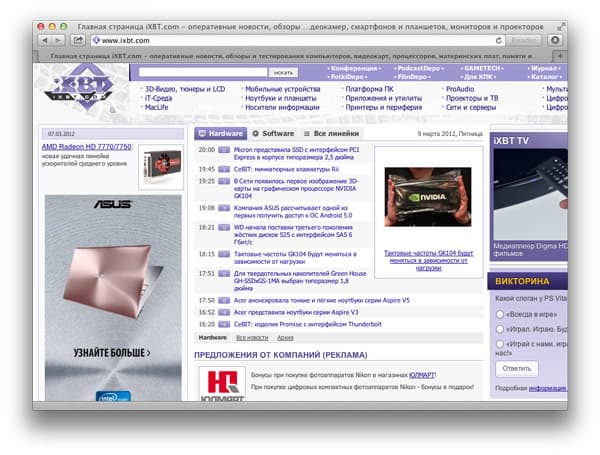Click the news icon beside the 18:15 item
600x455 pixels.
point(224,254)
